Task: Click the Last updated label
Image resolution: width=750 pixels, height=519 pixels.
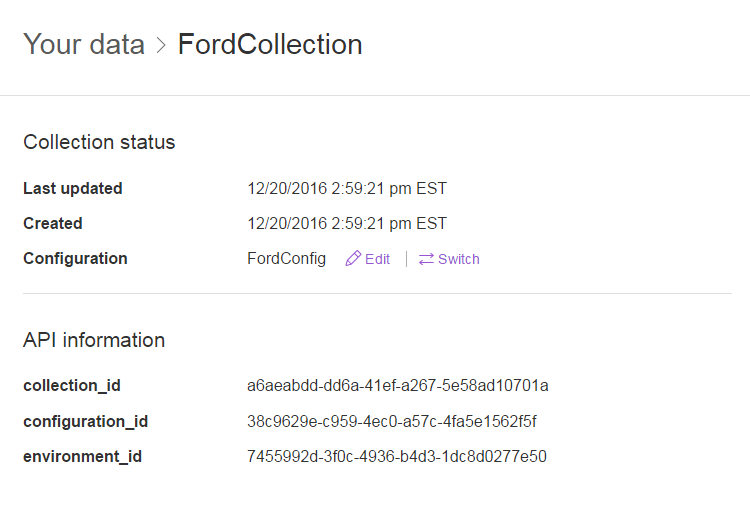Action: click(73, 189)
